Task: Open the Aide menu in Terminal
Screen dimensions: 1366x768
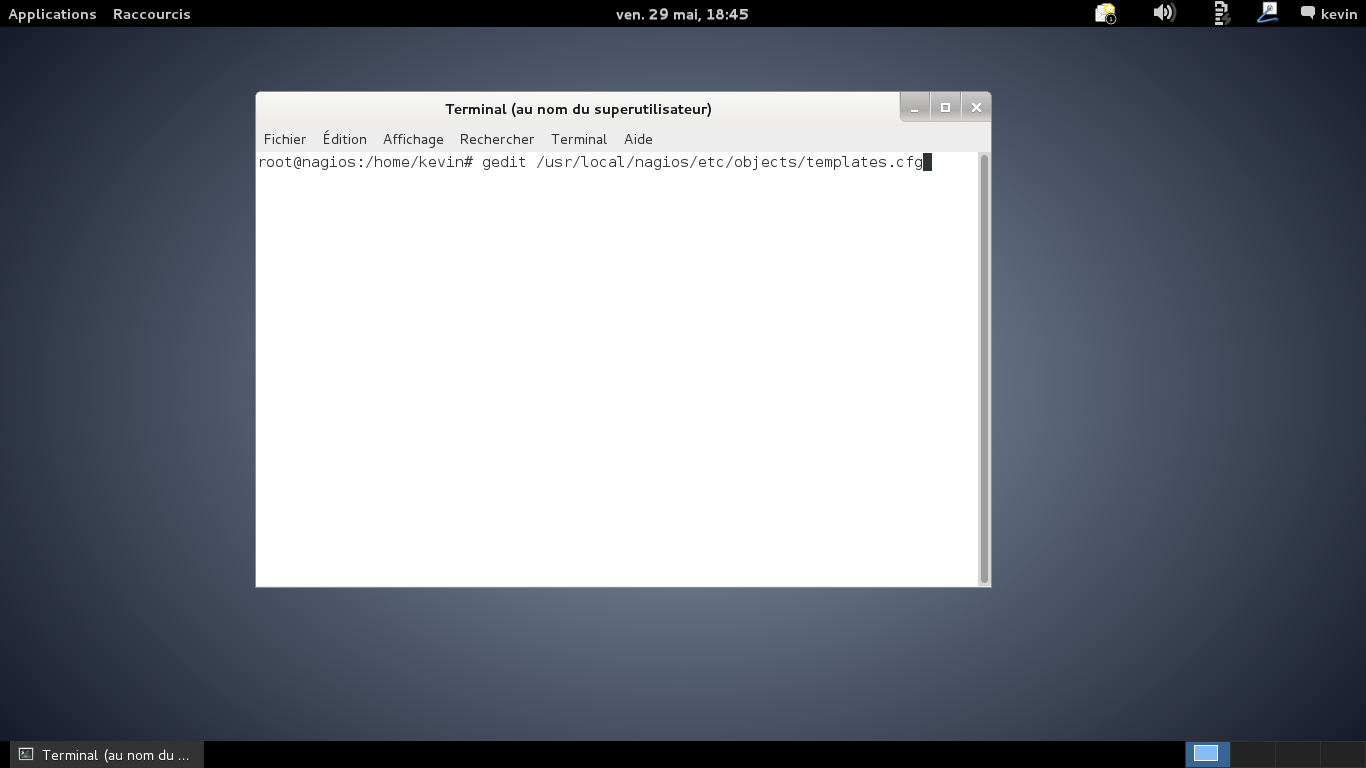Action: tap(638, 139)
